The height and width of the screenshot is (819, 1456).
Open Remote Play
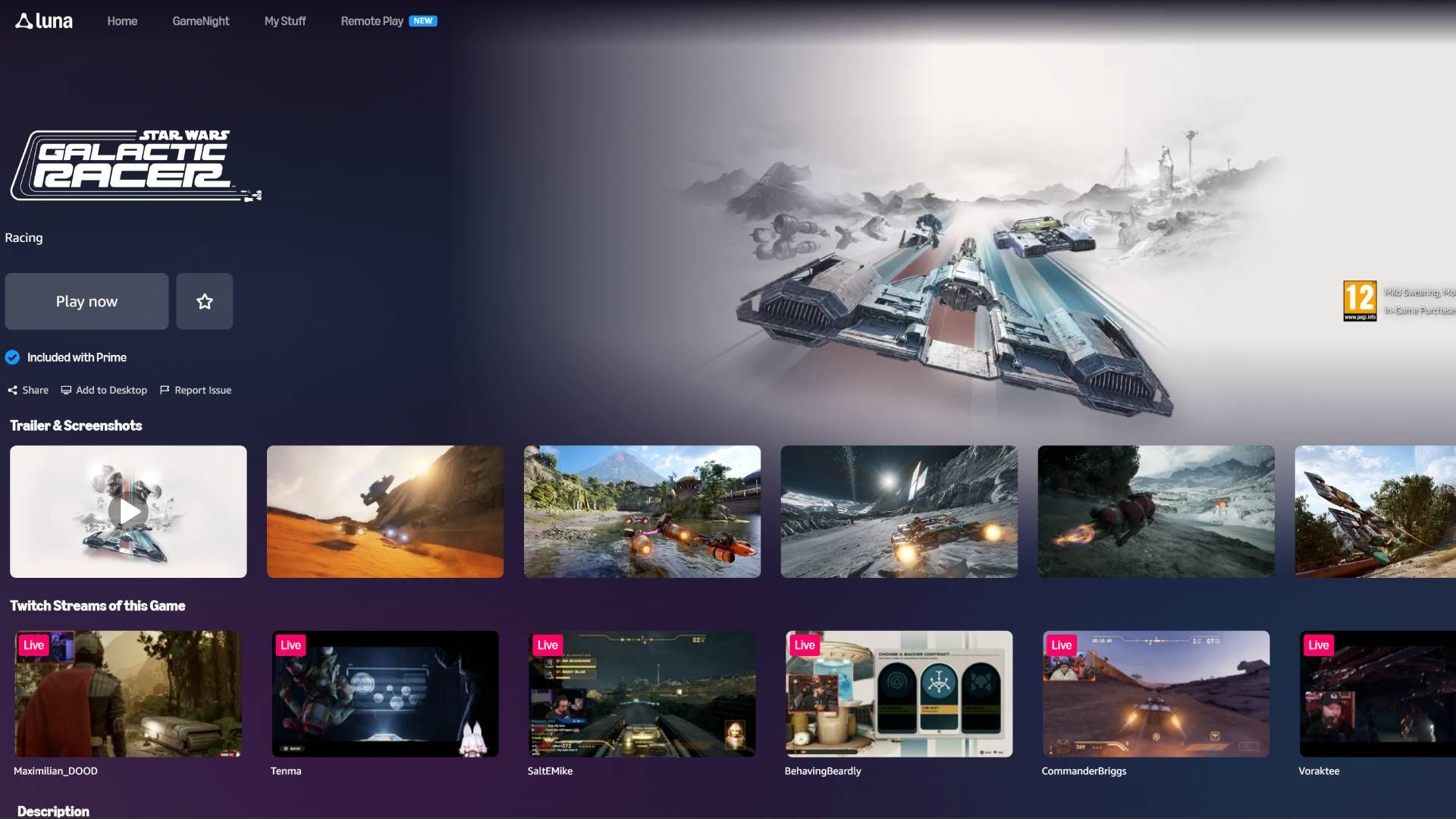(x=372, y=21)
